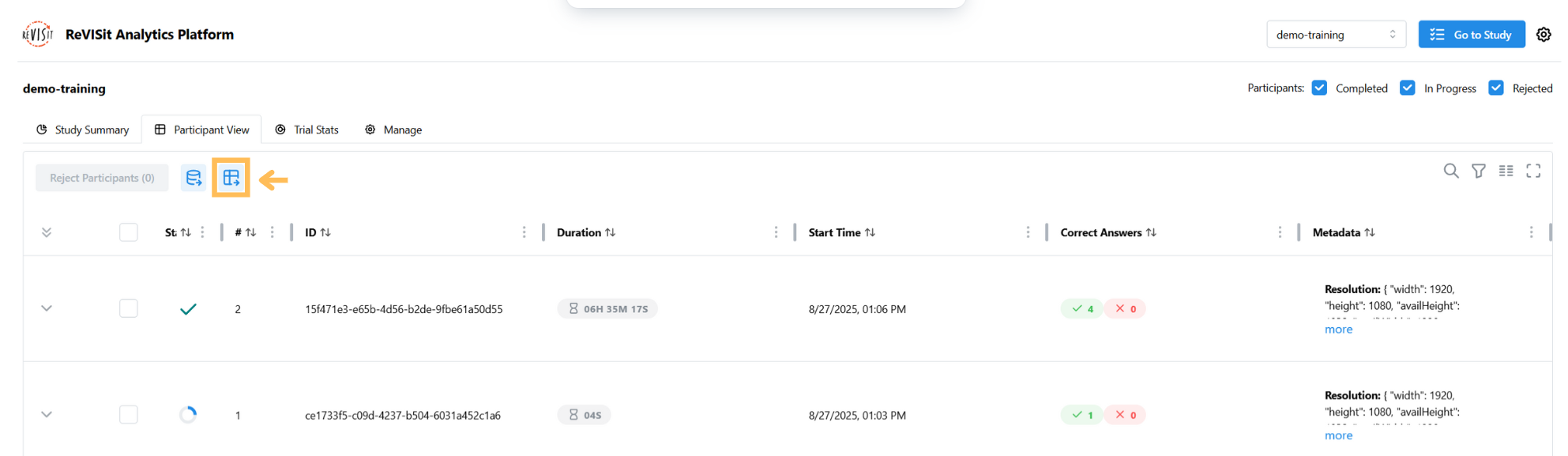Image resolution: width=1568 pixels, height=456 pixels.
Task: Click the database download icon
Action: point(194,178)
